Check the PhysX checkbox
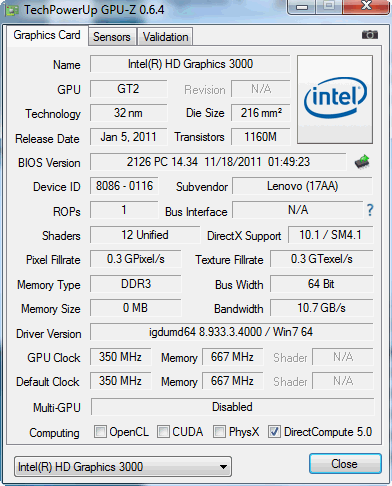The width and height of the screenshot is (392, 486). click(x=219, y=431)
